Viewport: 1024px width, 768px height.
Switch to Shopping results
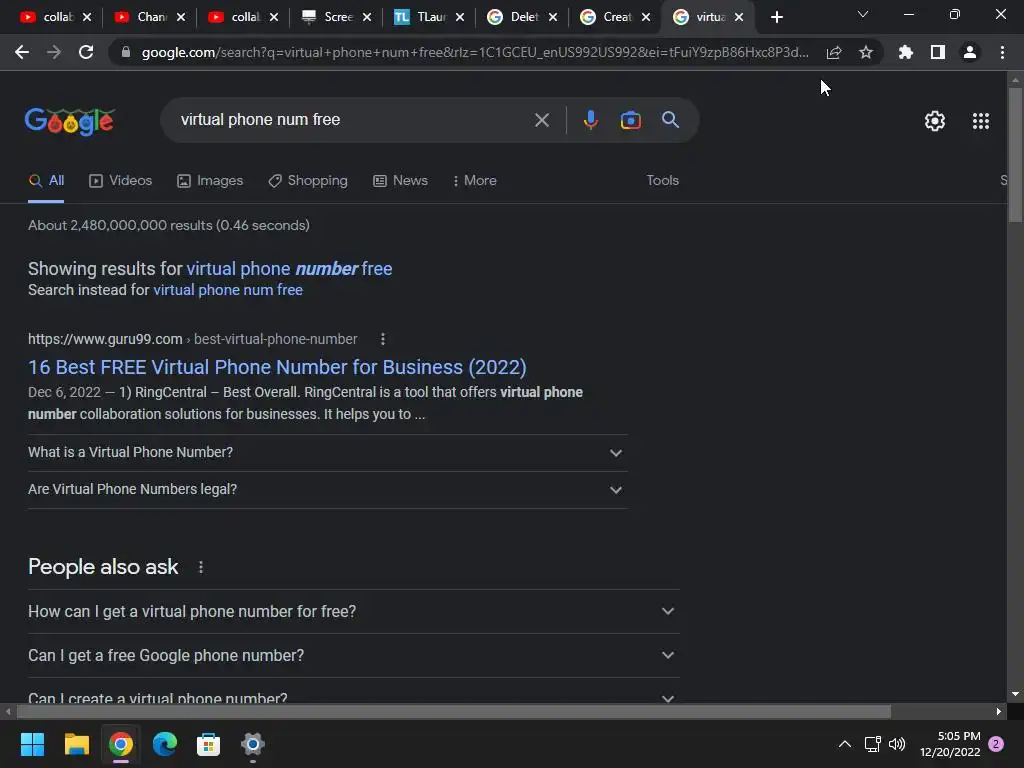tap(308, 181)
